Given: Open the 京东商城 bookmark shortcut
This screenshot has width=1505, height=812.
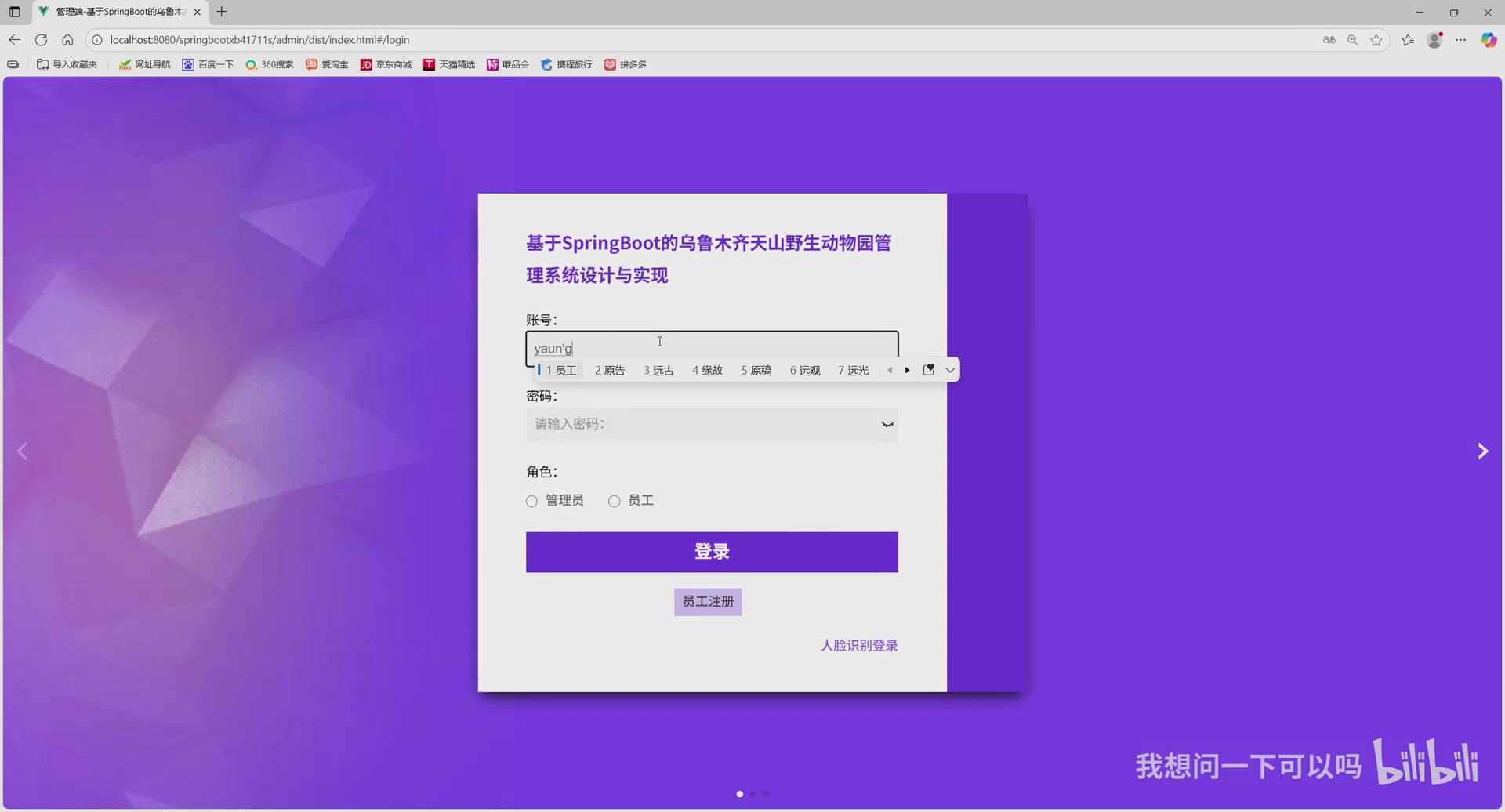Looking at the screenshot, I should click(x=386, y=64).
